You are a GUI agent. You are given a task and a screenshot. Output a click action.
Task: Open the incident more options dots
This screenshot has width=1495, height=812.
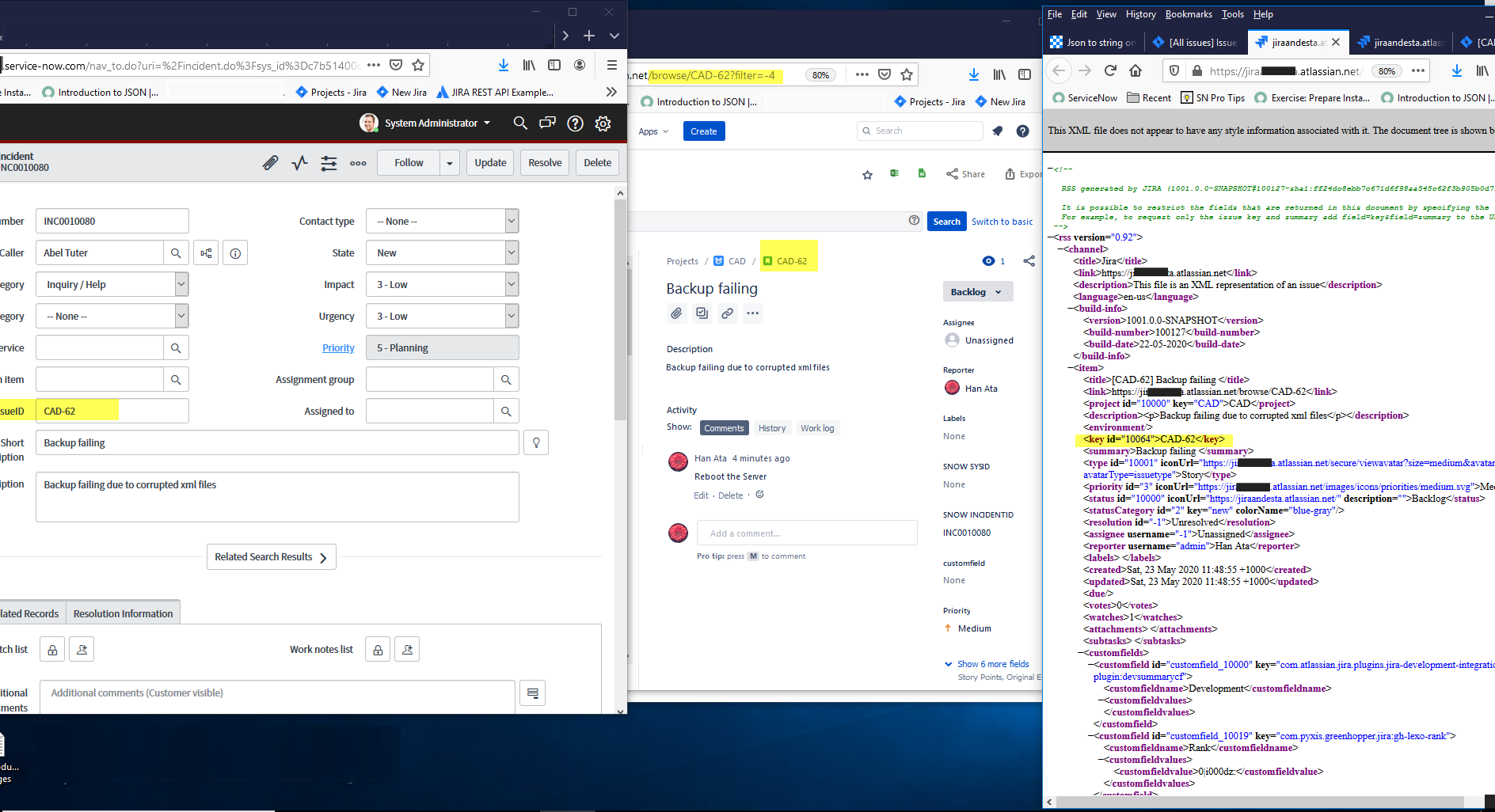(358, 163)
